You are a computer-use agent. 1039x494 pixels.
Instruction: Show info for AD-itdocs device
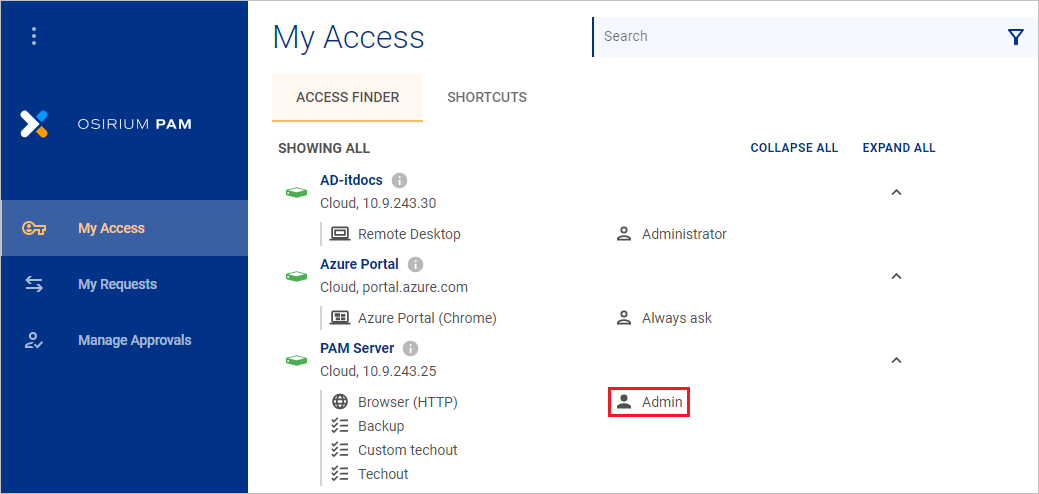click(x=399, y=180)
